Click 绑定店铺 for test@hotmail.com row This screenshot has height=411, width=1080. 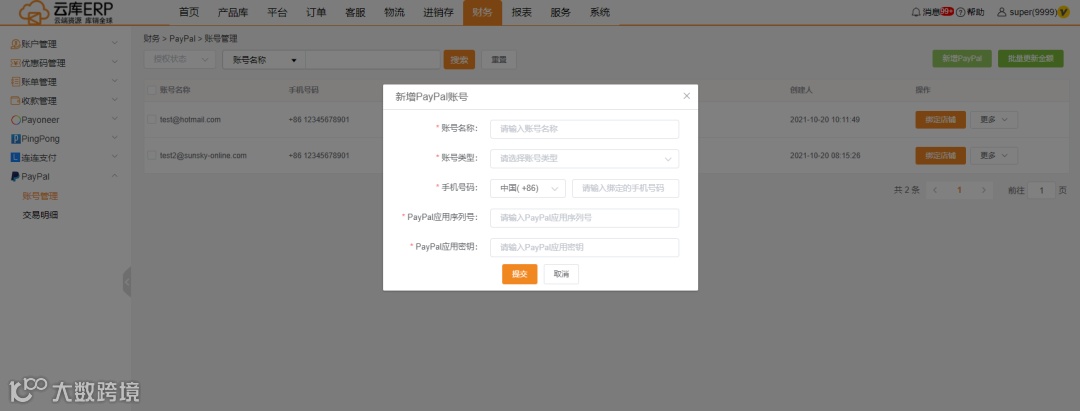[x=941, y=120]
